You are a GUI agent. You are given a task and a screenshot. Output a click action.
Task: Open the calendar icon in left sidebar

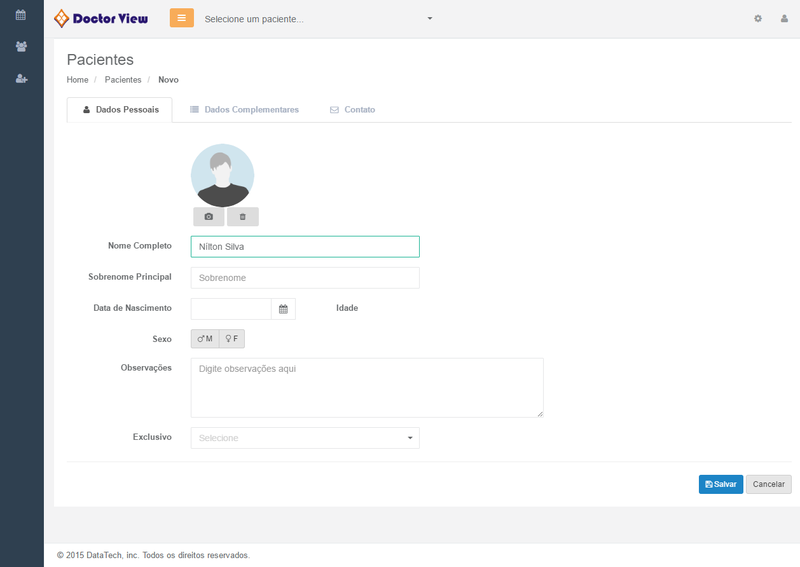tap(21, 15)
